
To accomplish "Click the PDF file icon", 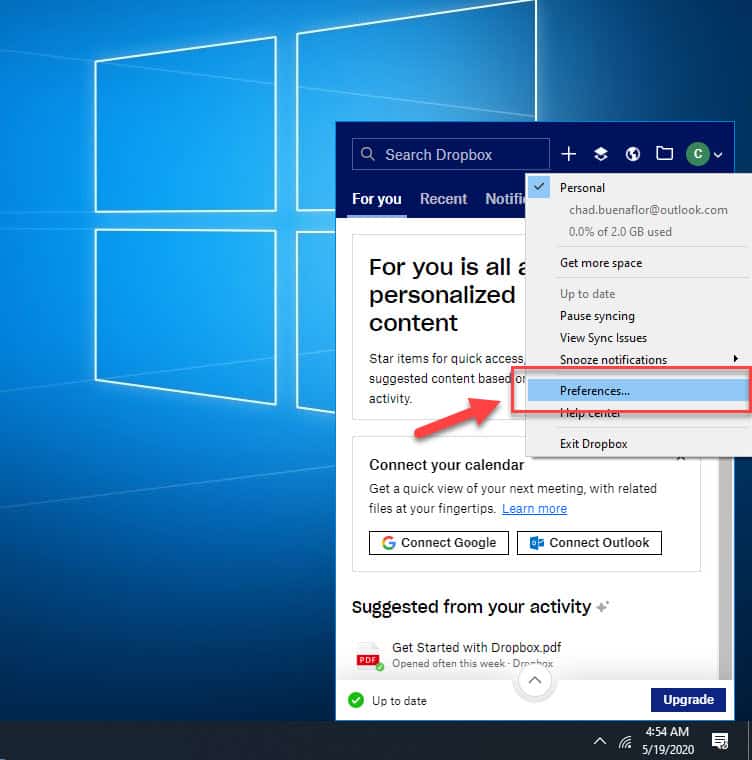I will (368, 656).
